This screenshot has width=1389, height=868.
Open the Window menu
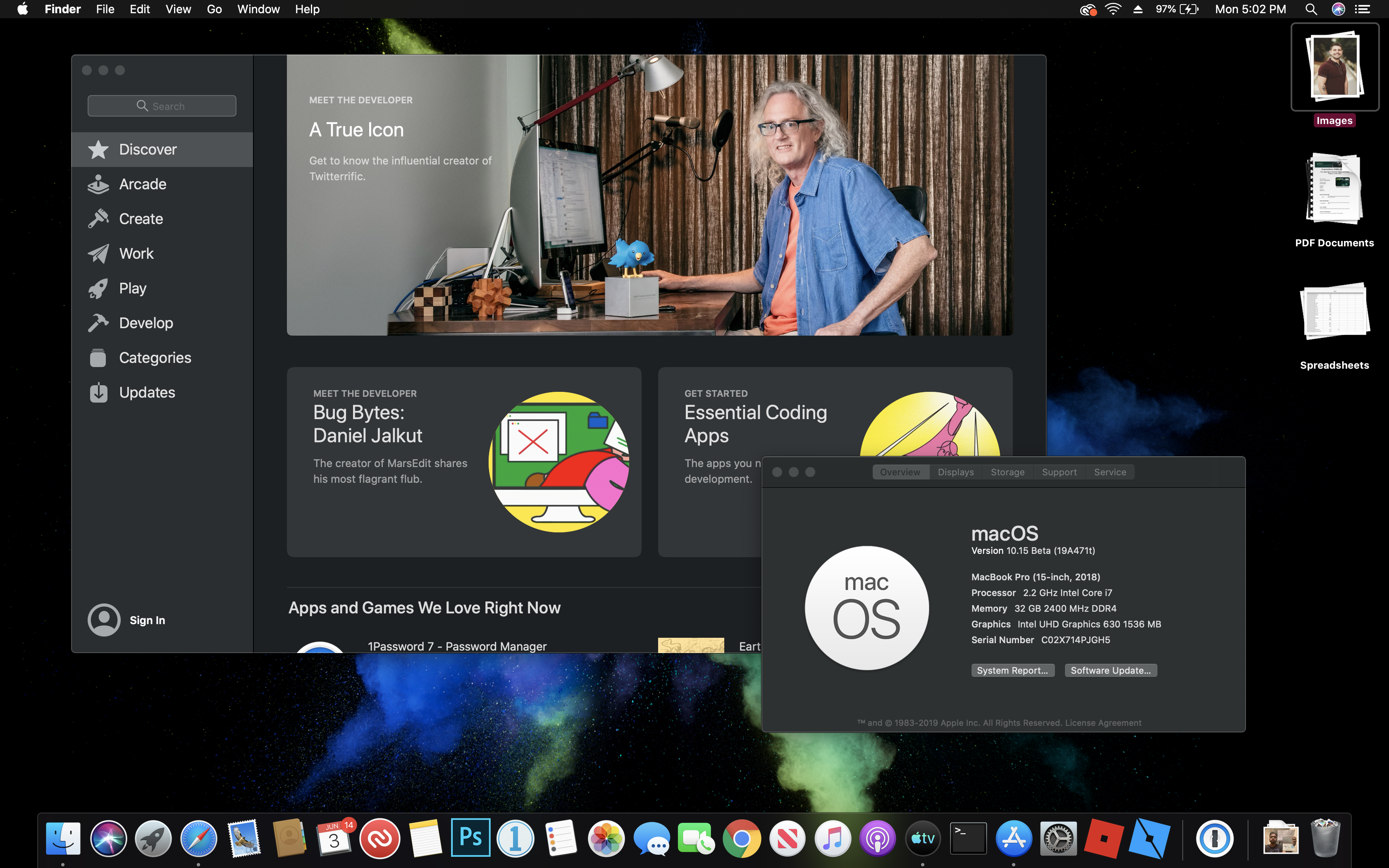(x=258, y=9)
